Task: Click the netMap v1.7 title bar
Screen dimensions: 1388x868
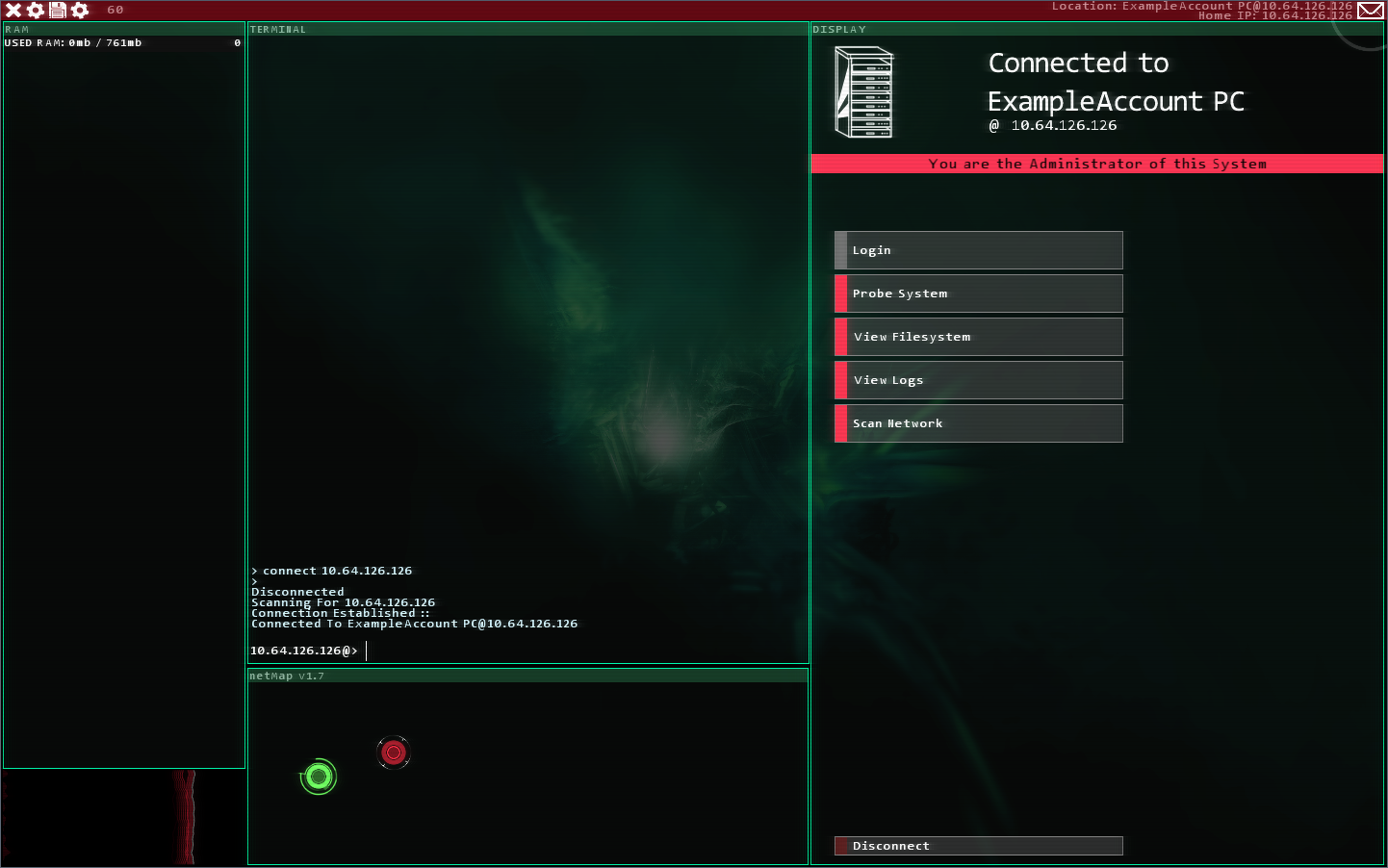Action: coord(527,676)
